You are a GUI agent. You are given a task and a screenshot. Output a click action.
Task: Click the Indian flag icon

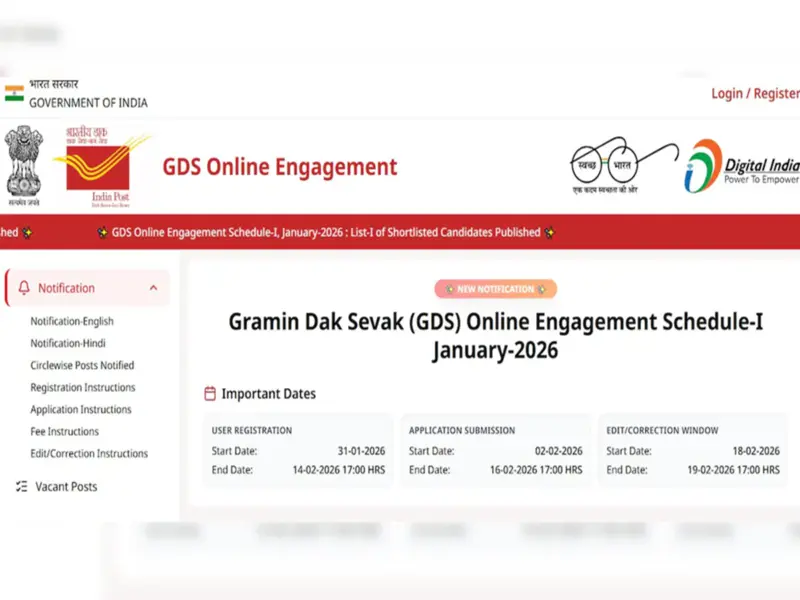point(14,94)
